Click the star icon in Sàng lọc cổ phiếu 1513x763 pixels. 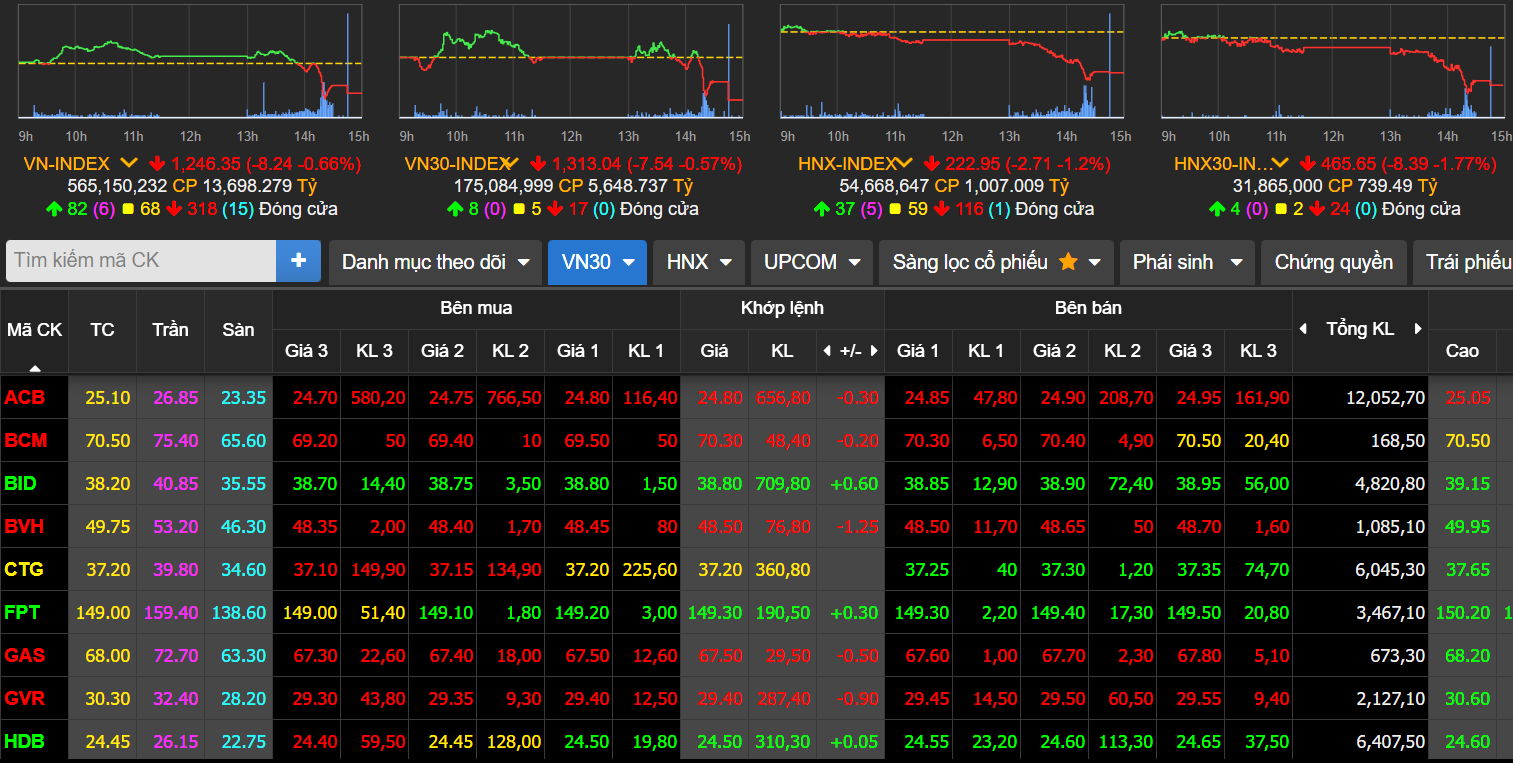point(1068,262)
